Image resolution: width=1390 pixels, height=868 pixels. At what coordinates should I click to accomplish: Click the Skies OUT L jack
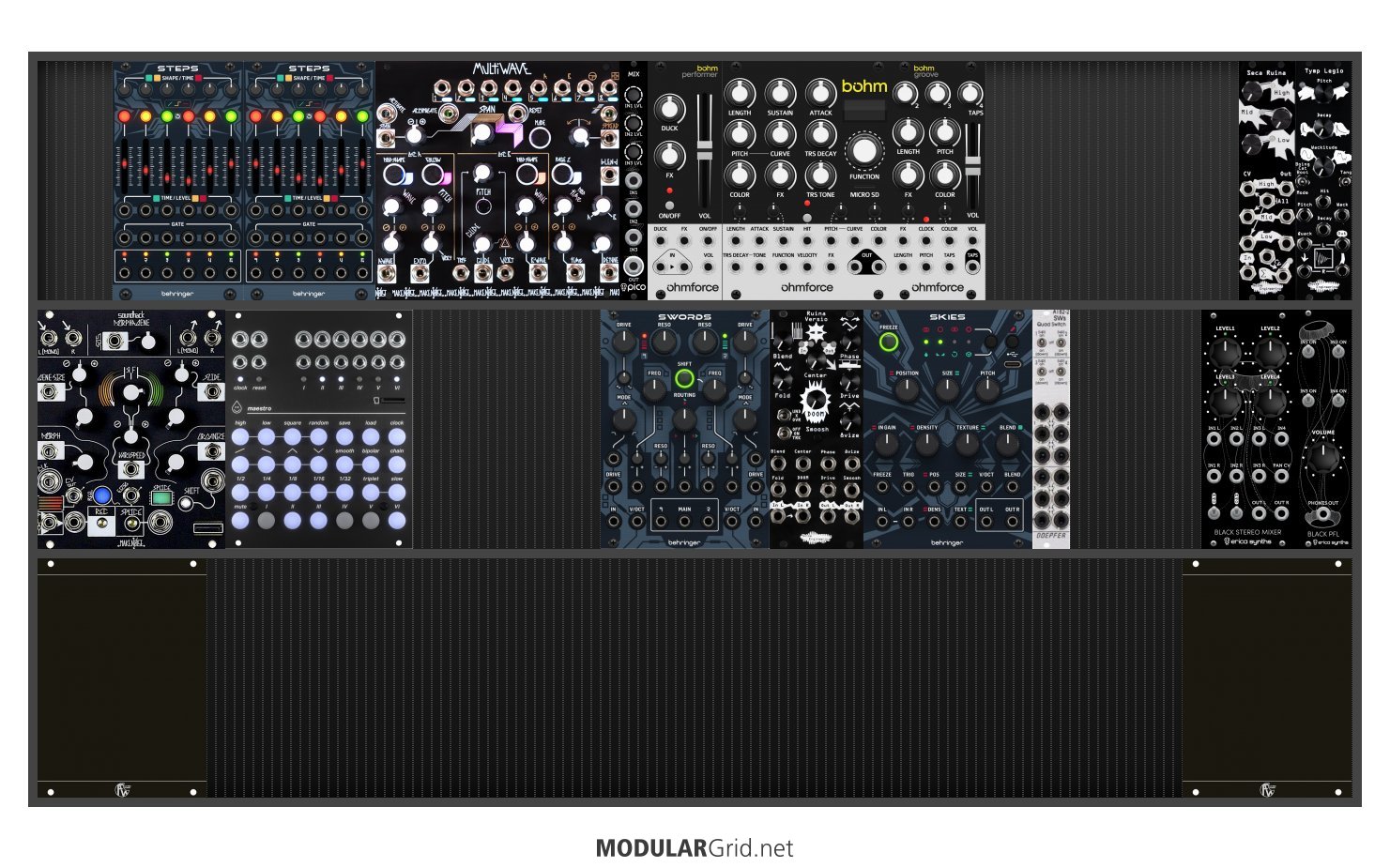tap(986, 522)
